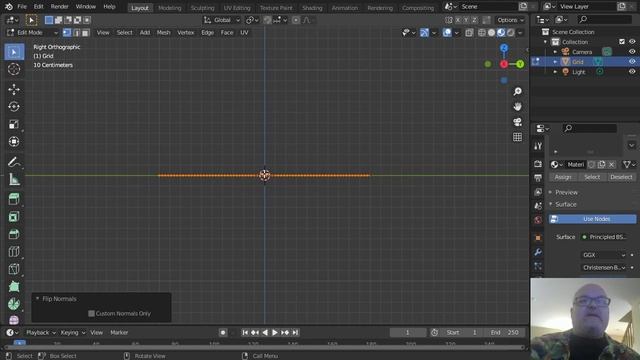Select the Knife tool
The image size is (640, 360).
click(14, 269)
